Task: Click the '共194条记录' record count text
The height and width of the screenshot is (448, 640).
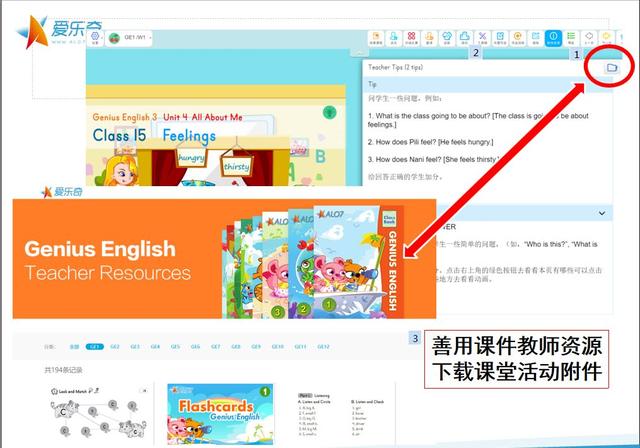Action: (63, 370)
